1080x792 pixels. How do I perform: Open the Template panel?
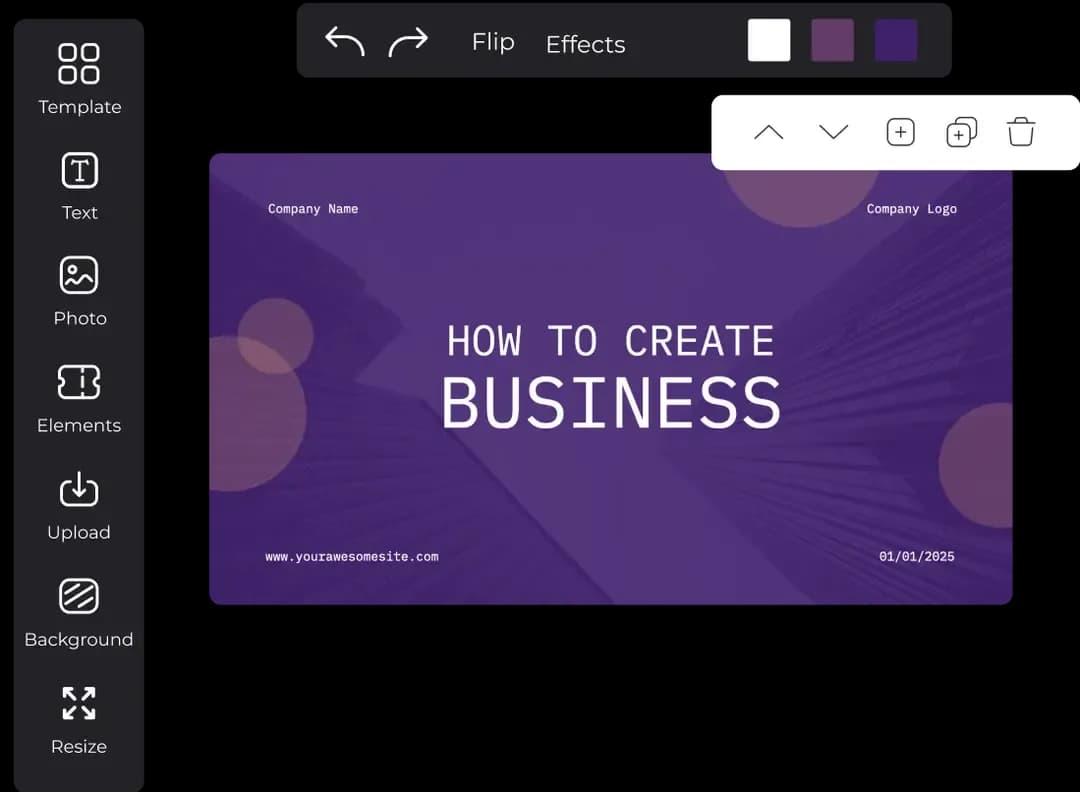click(x=79, y=79)
